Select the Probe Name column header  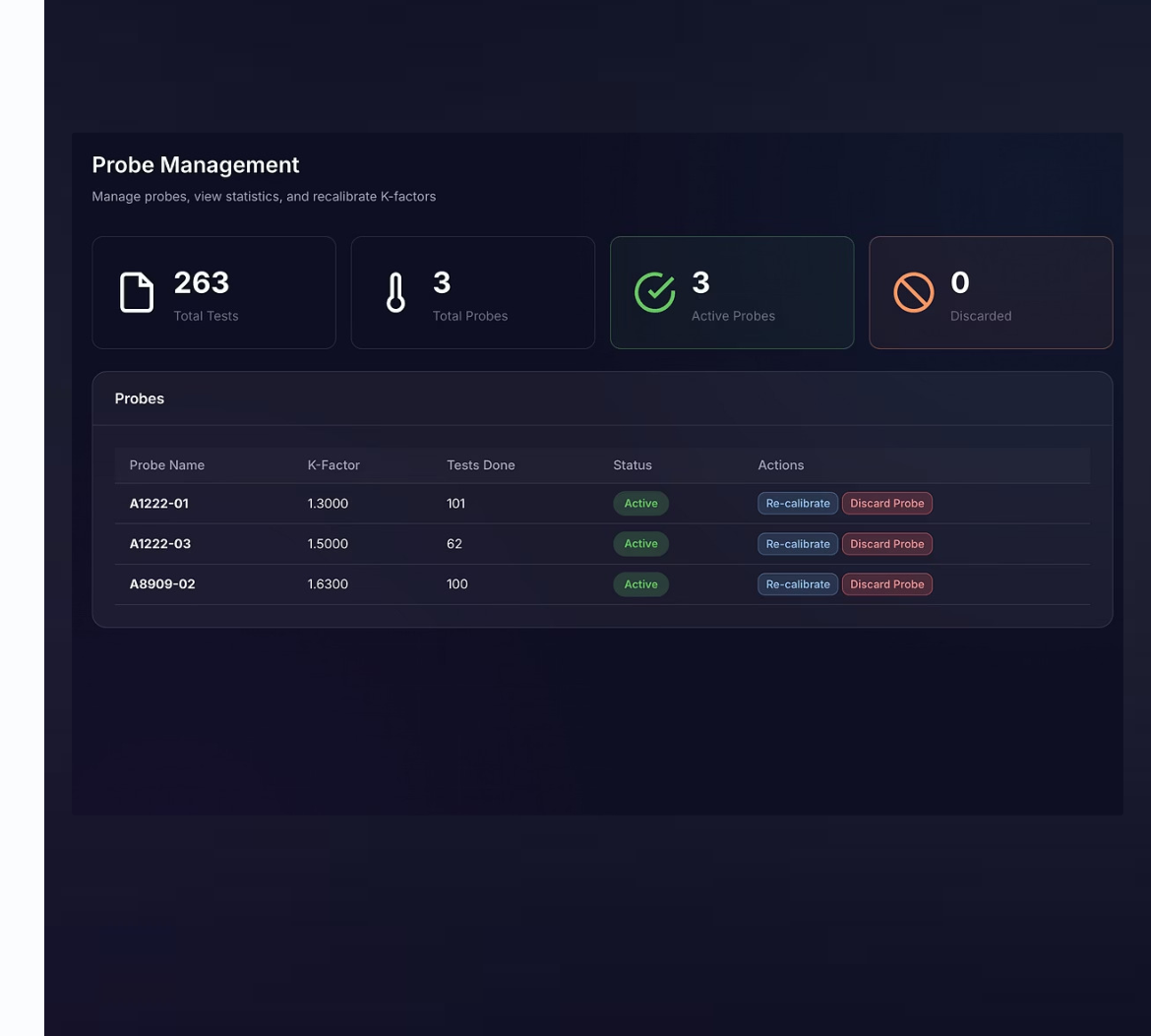point(166,464)
